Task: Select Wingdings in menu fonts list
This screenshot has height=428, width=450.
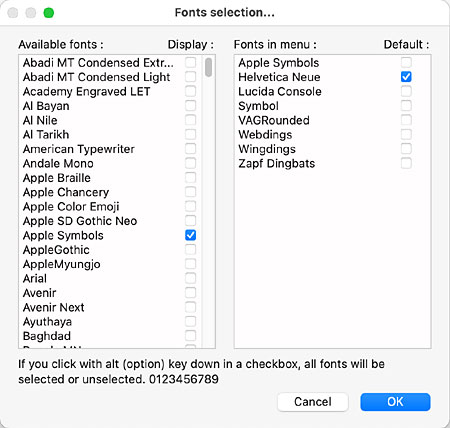Action: (267, 149)
